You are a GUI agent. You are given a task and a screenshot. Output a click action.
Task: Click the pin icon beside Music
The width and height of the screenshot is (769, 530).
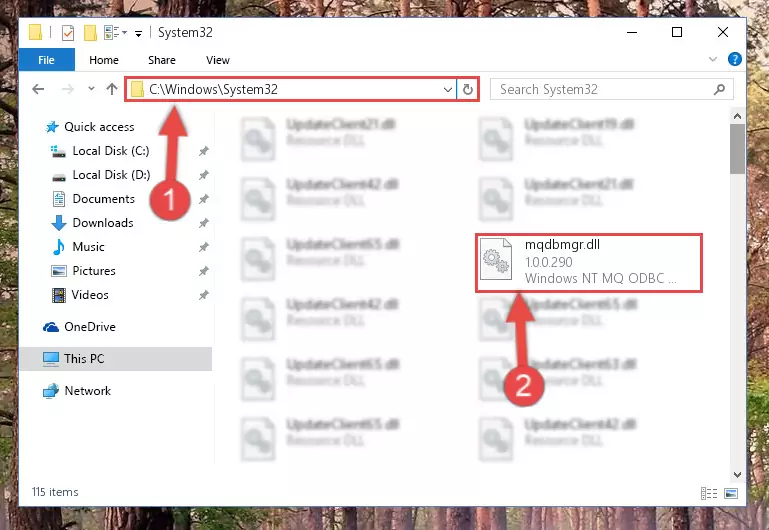(204, 247)
